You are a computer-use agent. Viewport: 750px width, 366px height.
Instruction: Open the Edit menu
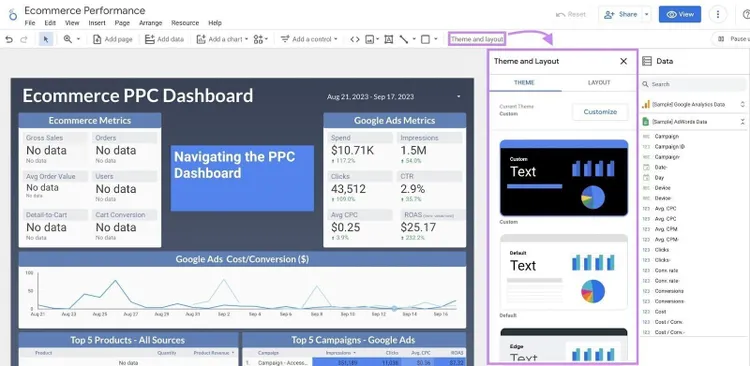[x=50, y=23]
